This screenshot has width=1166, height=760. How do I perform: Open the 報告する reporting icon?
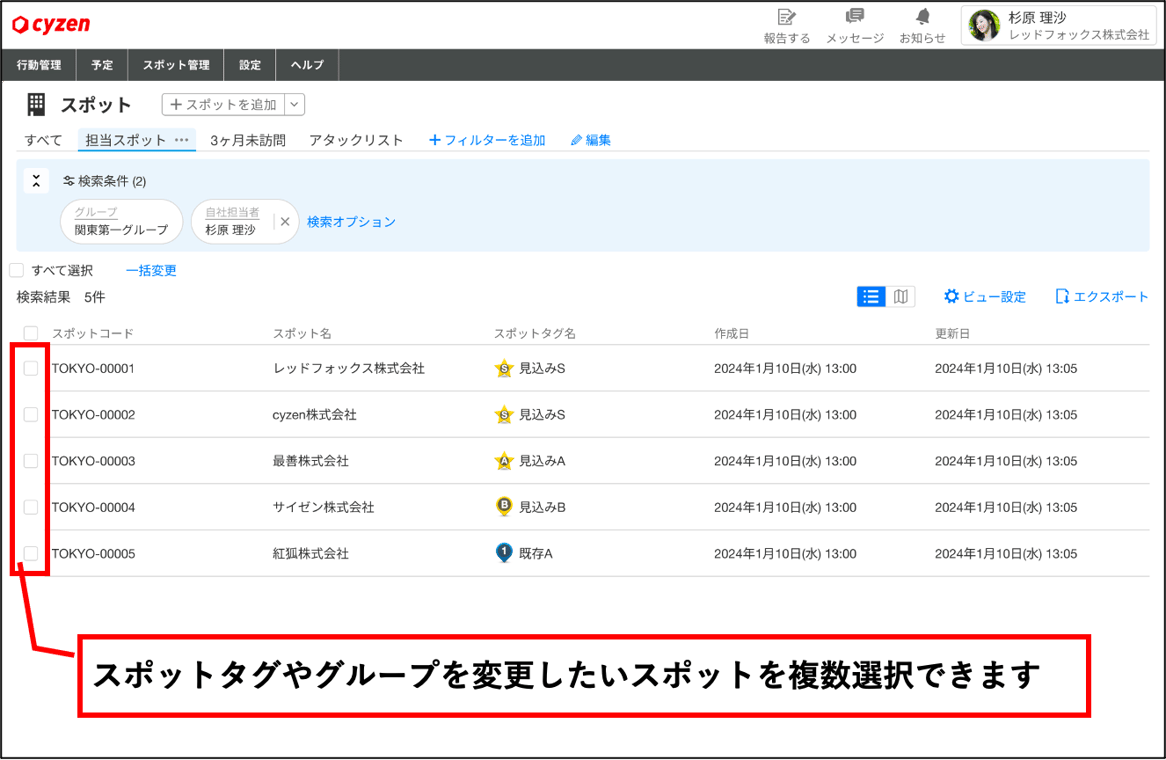[786, 25]
